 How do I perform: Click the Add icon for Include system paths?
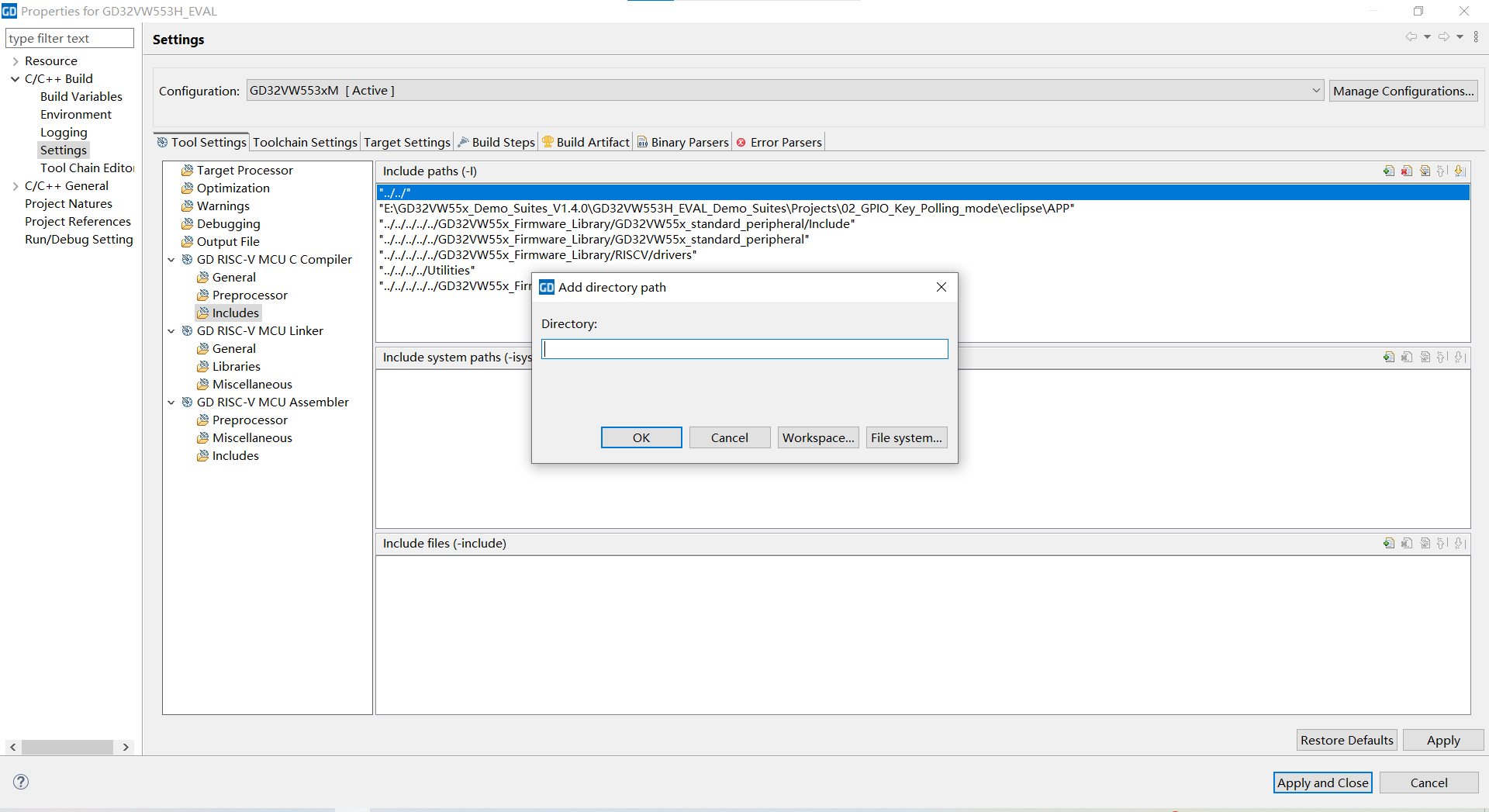(1388, 358)
